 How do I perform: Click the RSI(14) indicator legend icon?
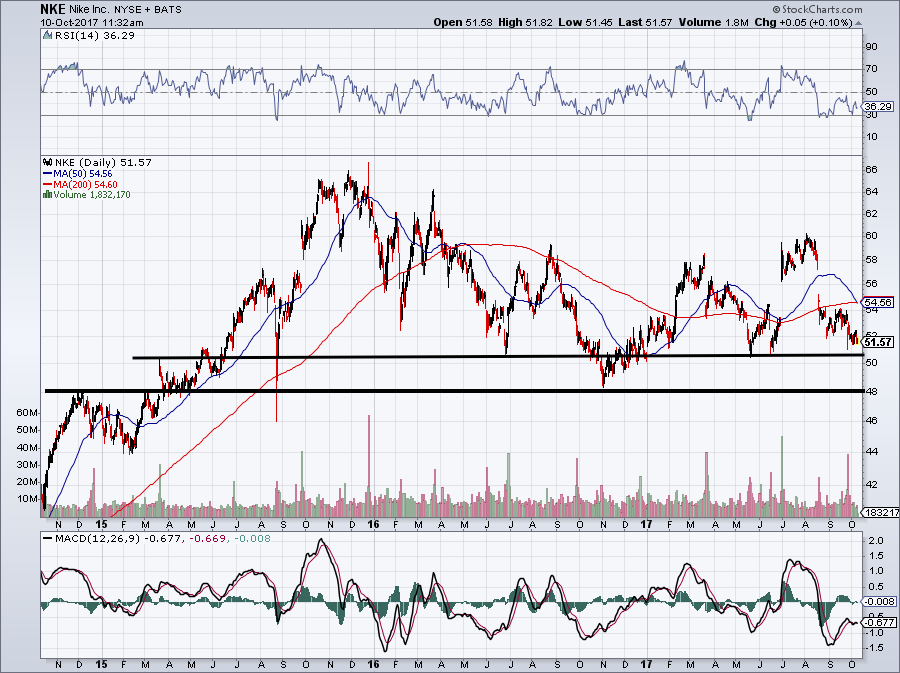48,36
